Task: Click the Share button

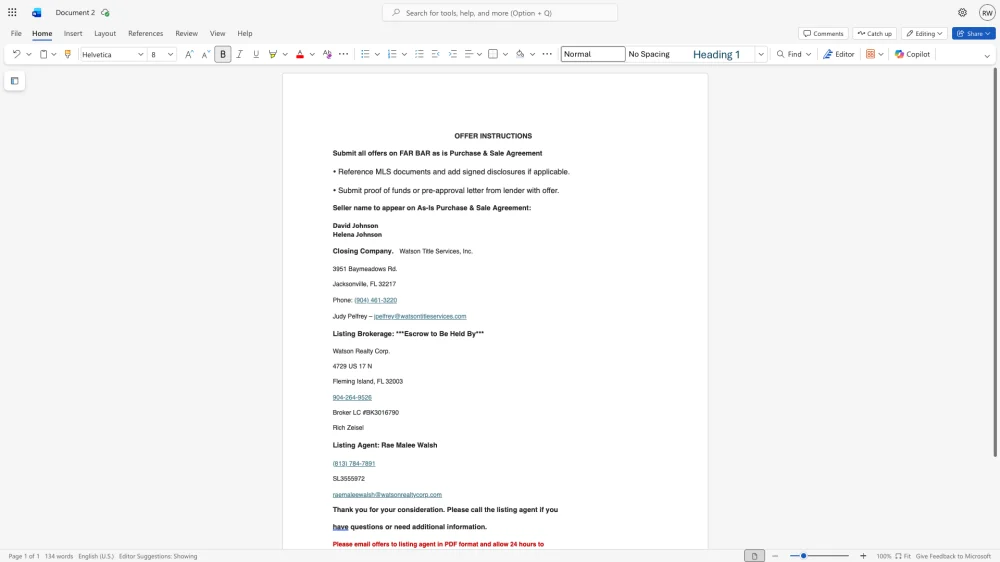Action: 974,33
